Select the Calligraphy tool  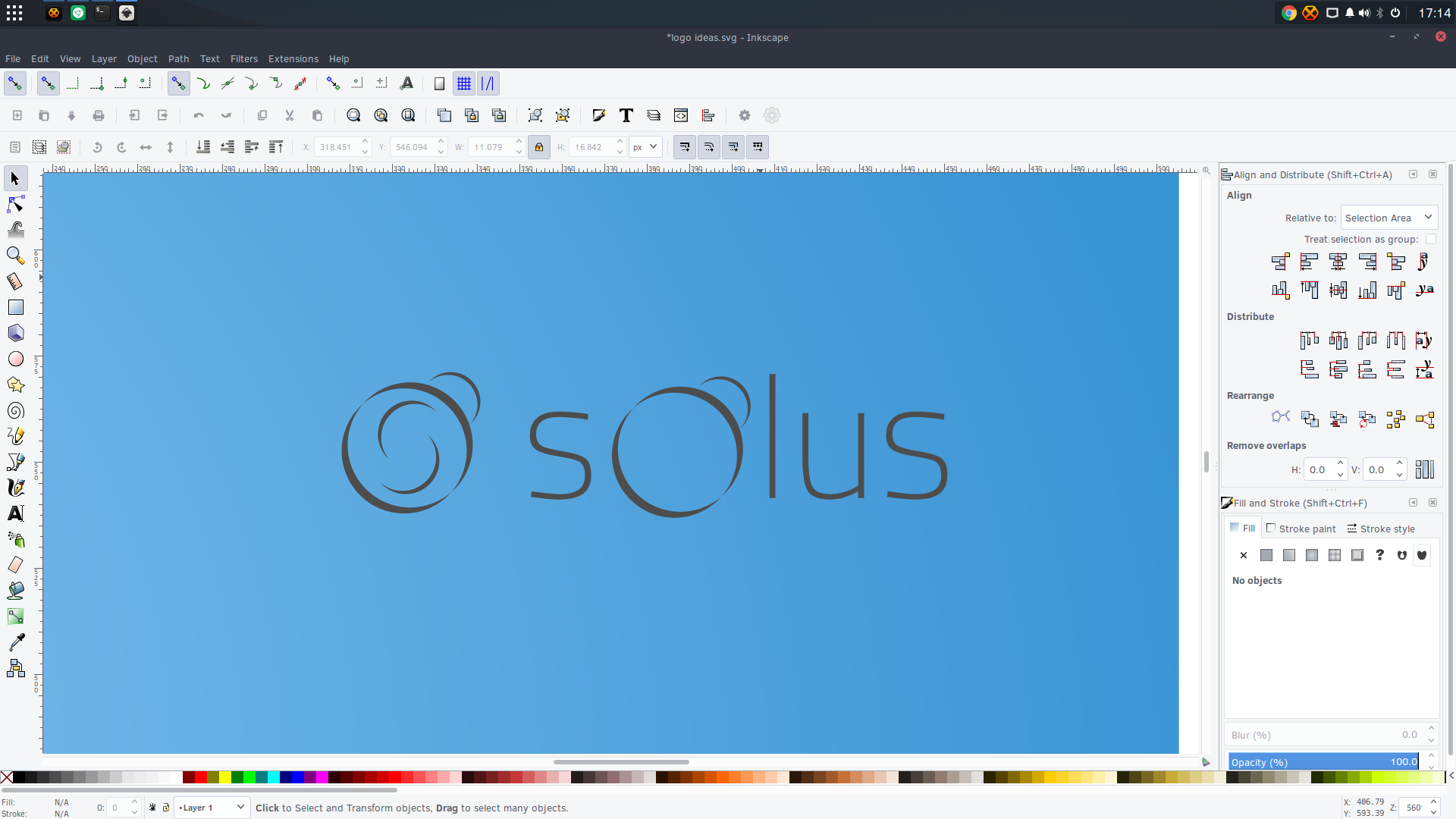[x=15, y=488]
